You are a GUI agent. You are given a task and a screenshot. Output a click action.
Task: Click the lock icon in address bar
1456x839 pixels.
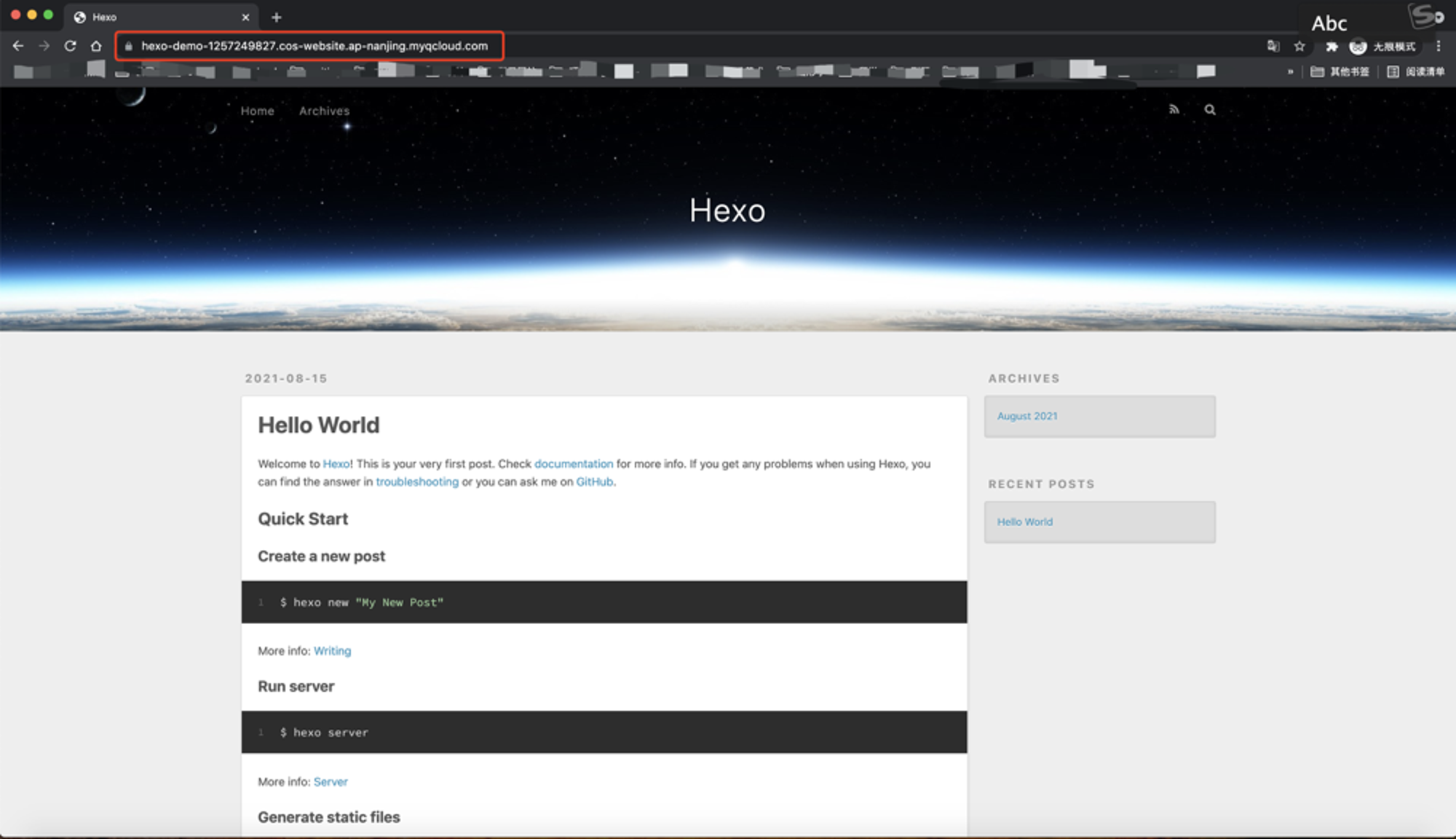click(x=129, y=46)
